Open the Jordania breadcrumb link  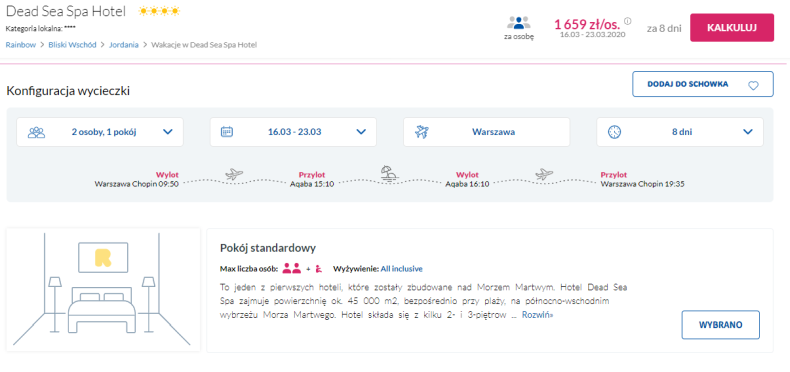(x=123, y=45)
